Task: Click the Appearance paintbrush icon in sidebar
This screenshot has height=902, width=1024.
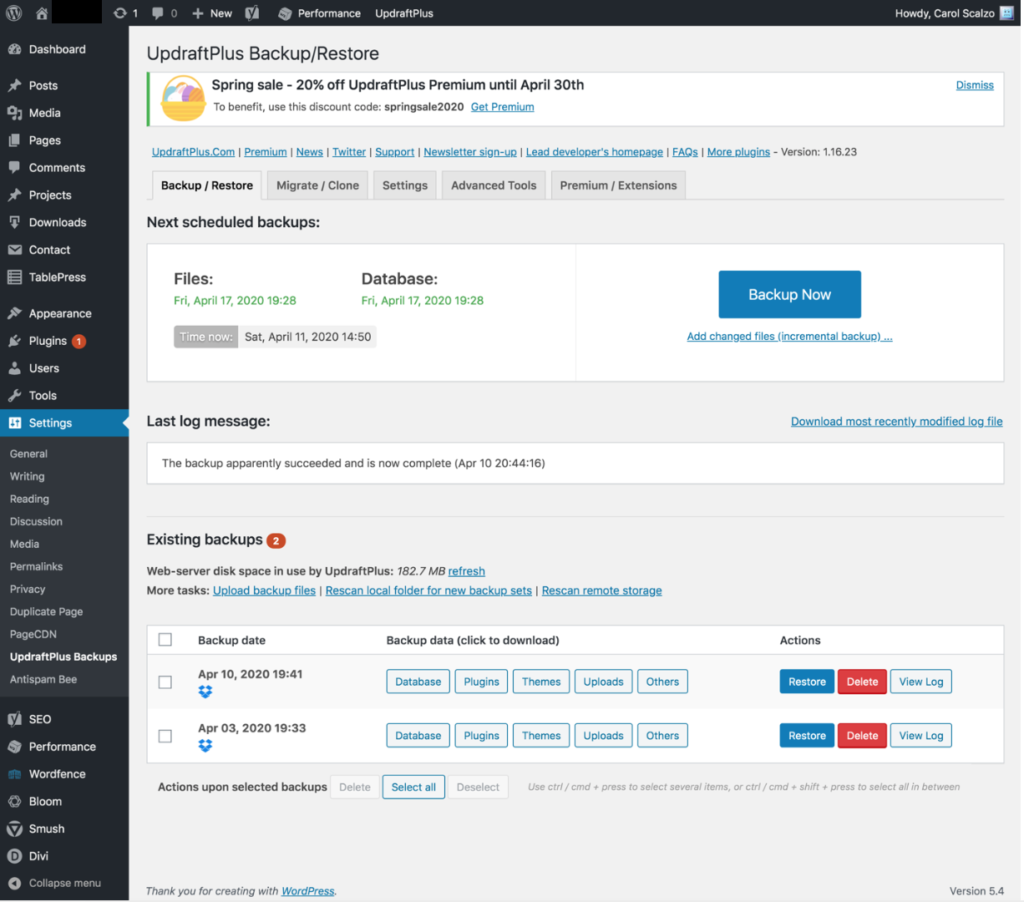Action: pyautogui.click(x=14, y=314)
